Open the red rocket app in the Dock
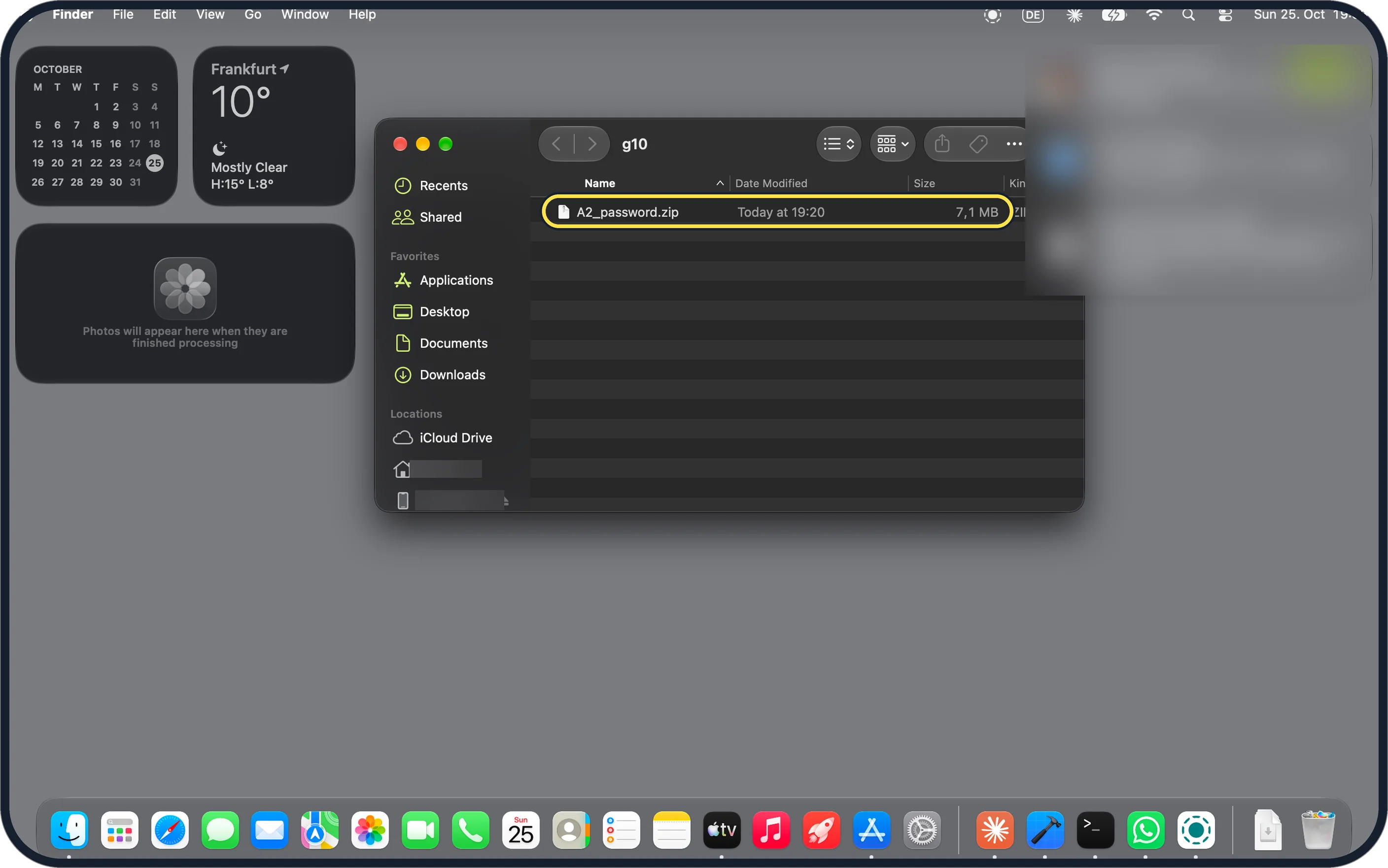 click(822, 830)
